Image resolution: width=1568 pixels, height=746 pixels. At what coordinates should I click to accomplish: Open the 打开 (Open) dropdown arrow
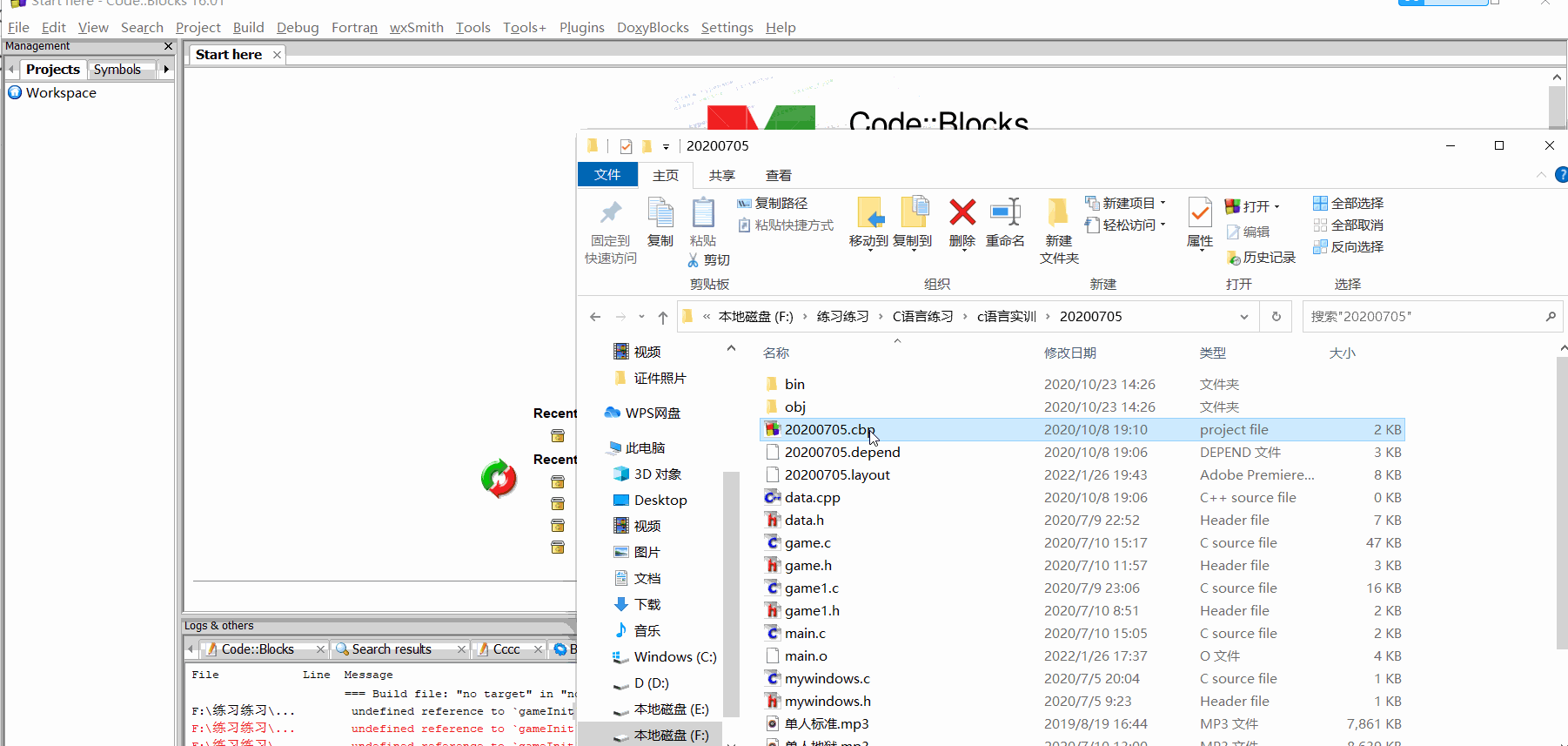[1277, 207]
